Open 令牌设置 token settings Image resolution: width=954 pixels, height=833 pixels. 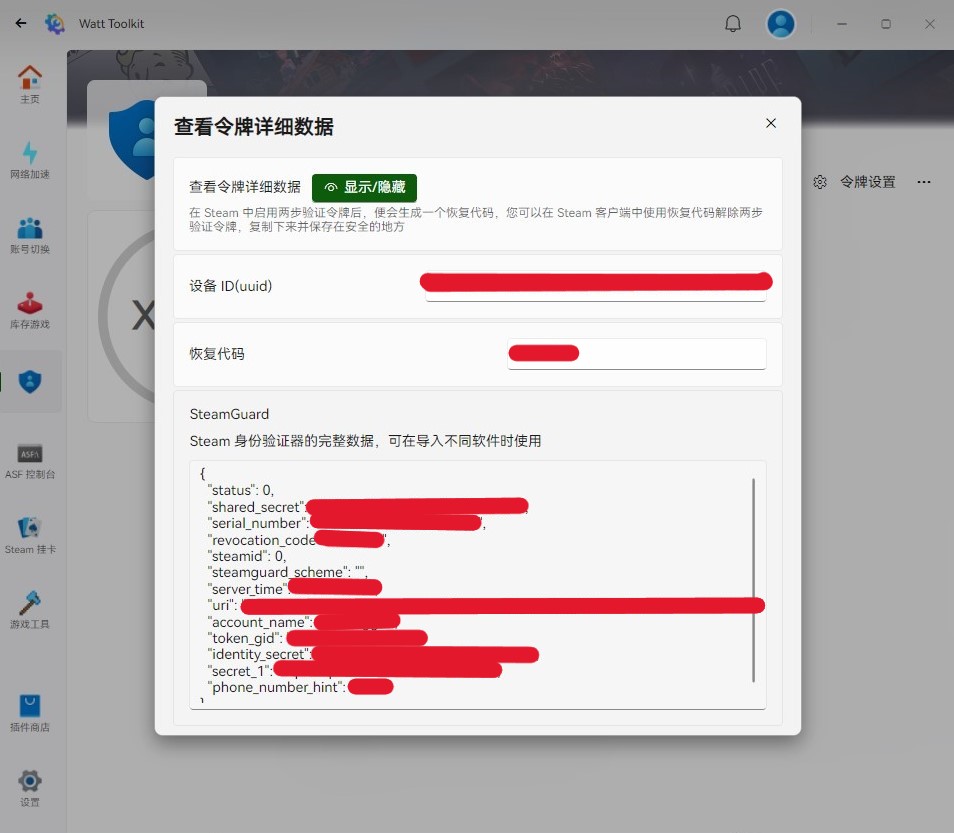click(855, 182)
